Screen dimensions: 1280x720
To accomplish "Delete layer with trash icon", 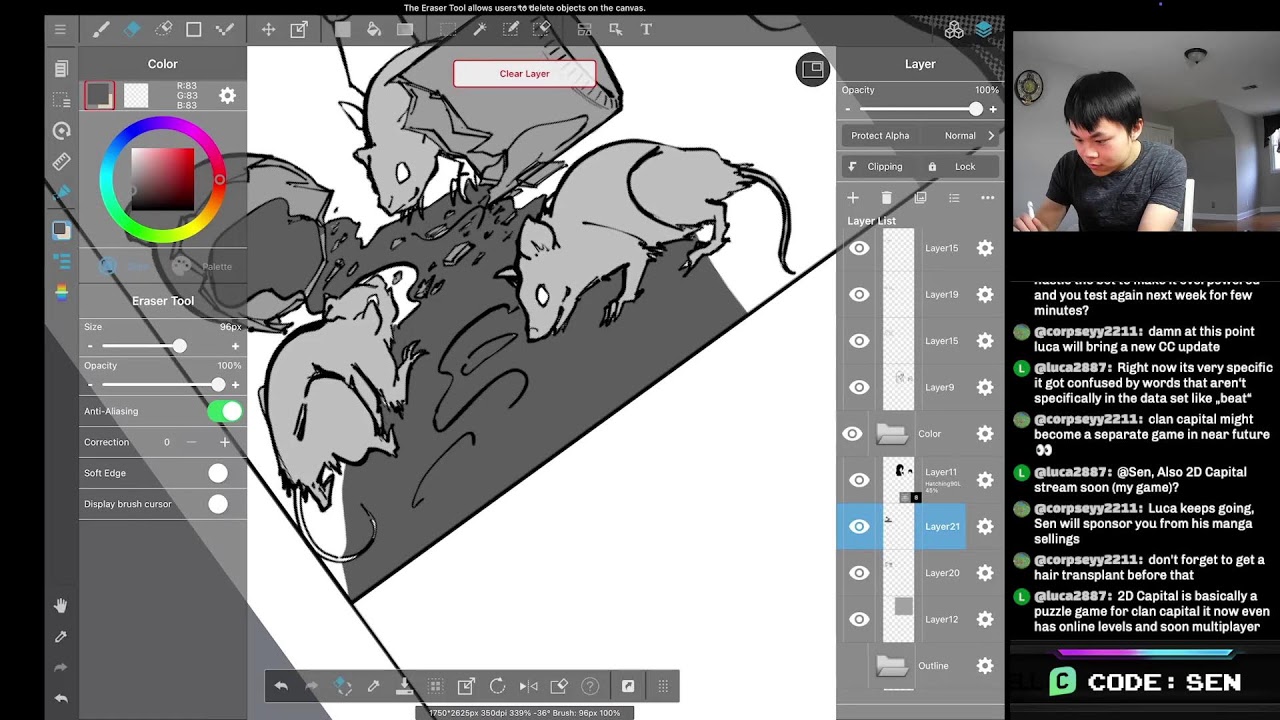I will point(886,198).
